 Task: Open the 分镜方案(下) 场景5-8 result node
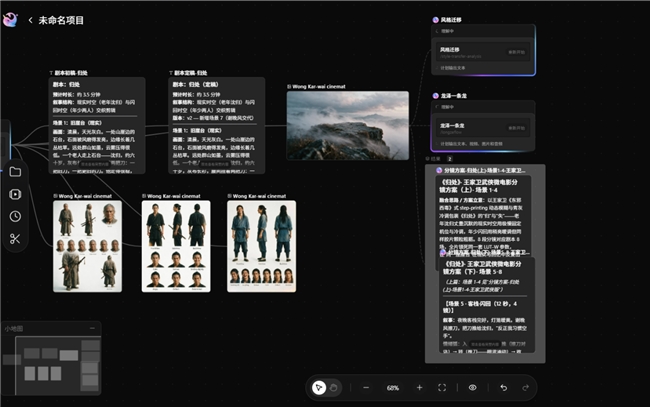487,305
